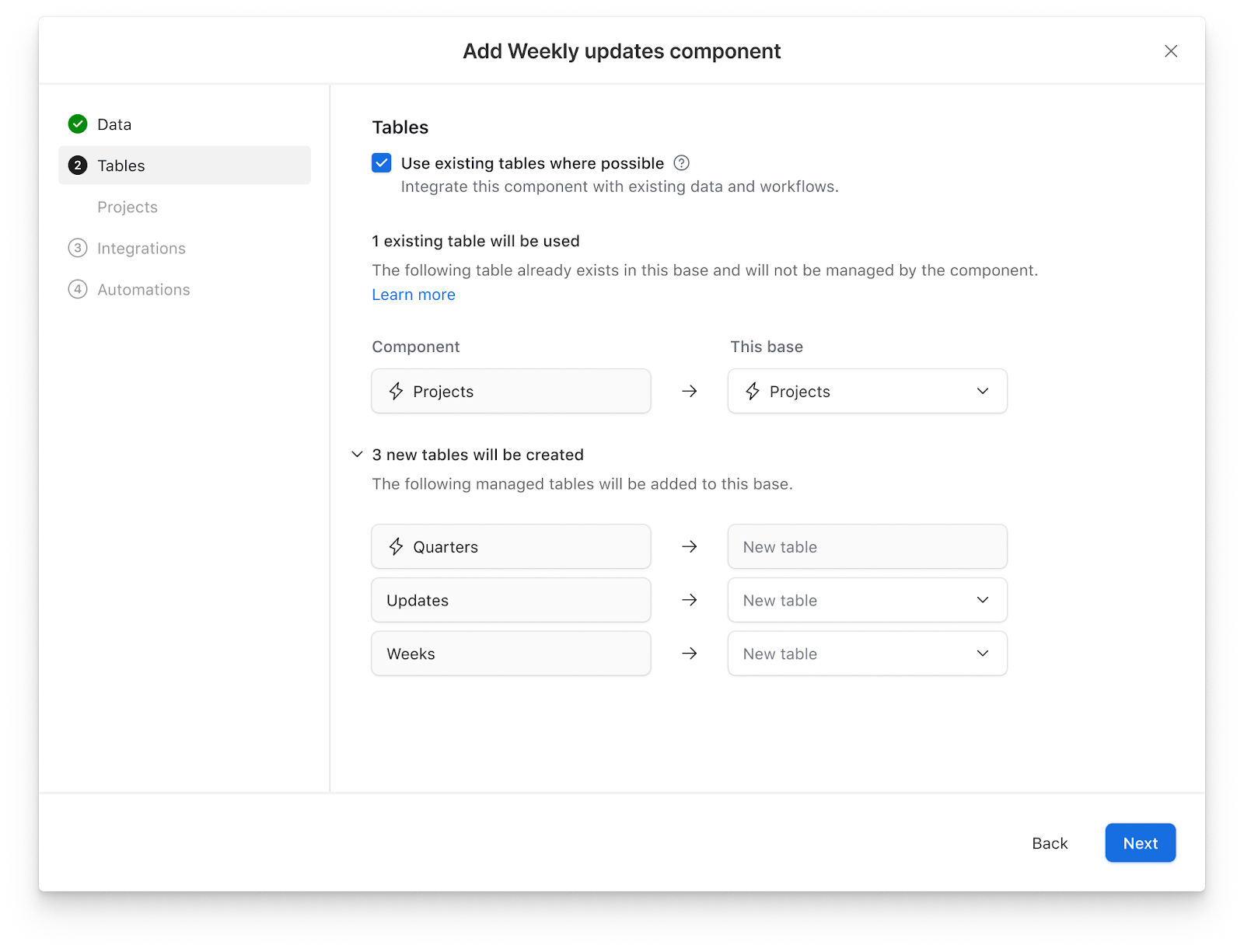1244x952 pixels.
Task: Uncheck Use existing tables where possible
Action: pos(382,163)
